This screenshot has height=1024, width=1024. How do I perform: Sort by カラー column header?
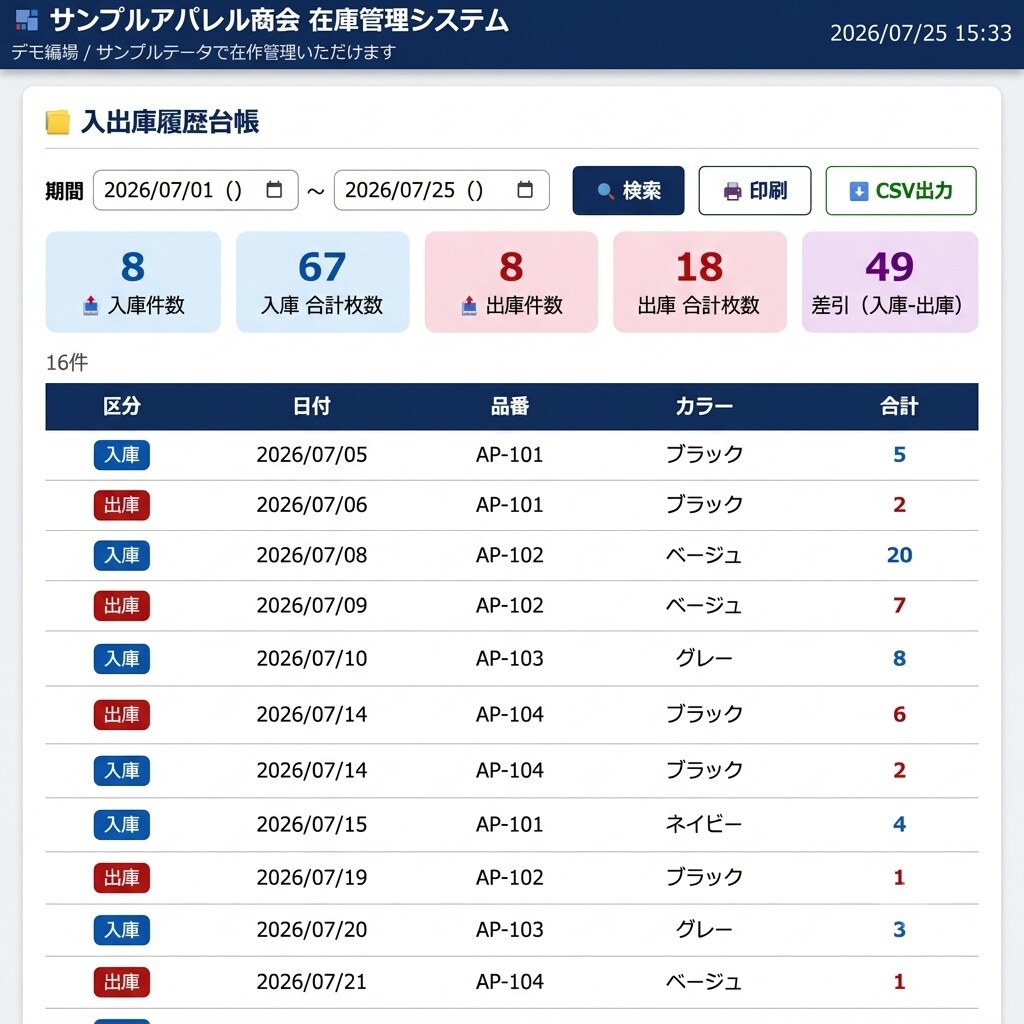click(x=704, y=406)
